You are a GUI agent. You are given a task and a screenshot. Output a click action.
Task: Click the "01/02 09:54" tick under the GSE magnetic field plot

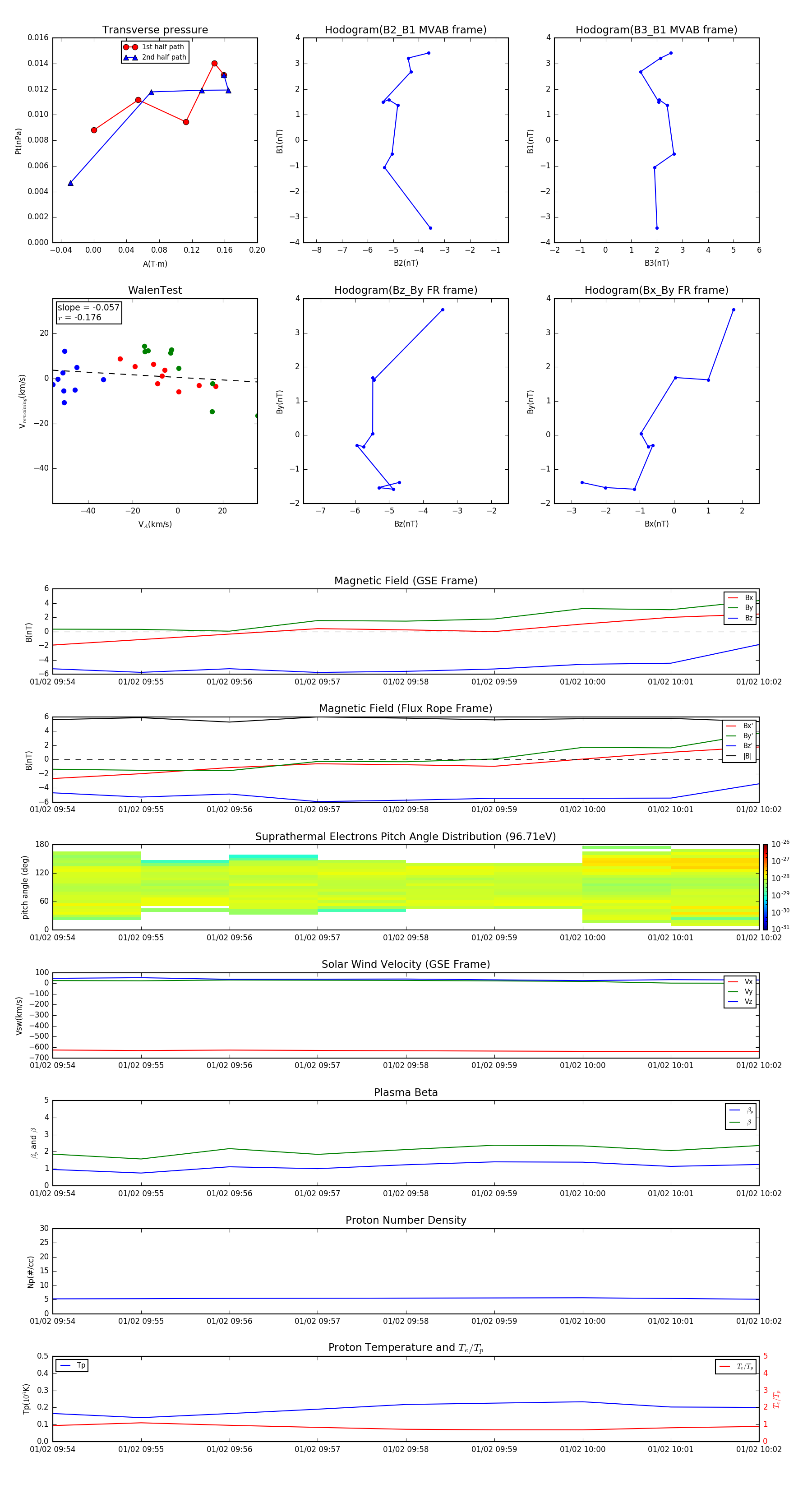point(53,682)
